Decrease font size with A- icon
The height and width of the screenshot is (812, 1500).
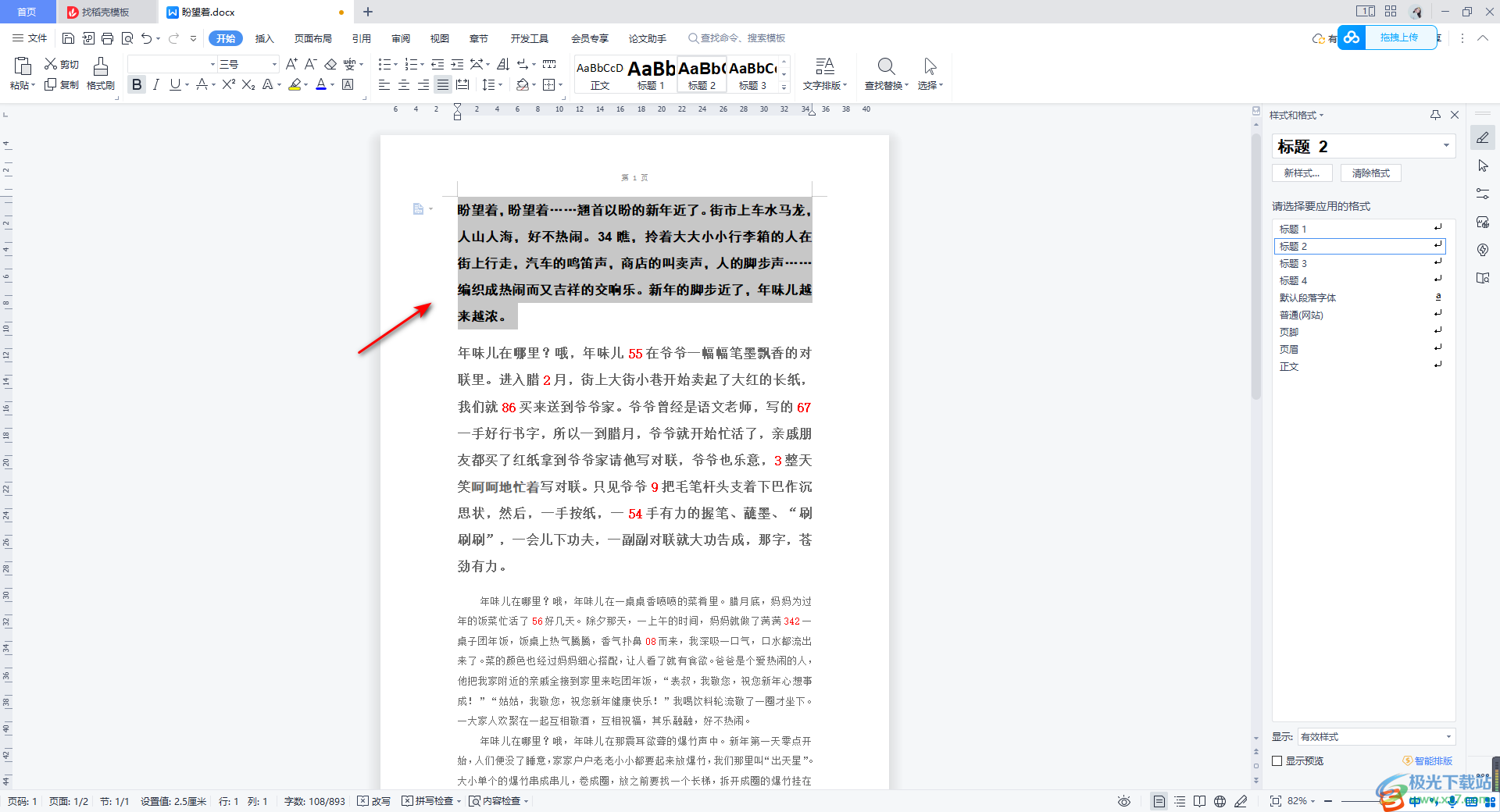point(310,64)
